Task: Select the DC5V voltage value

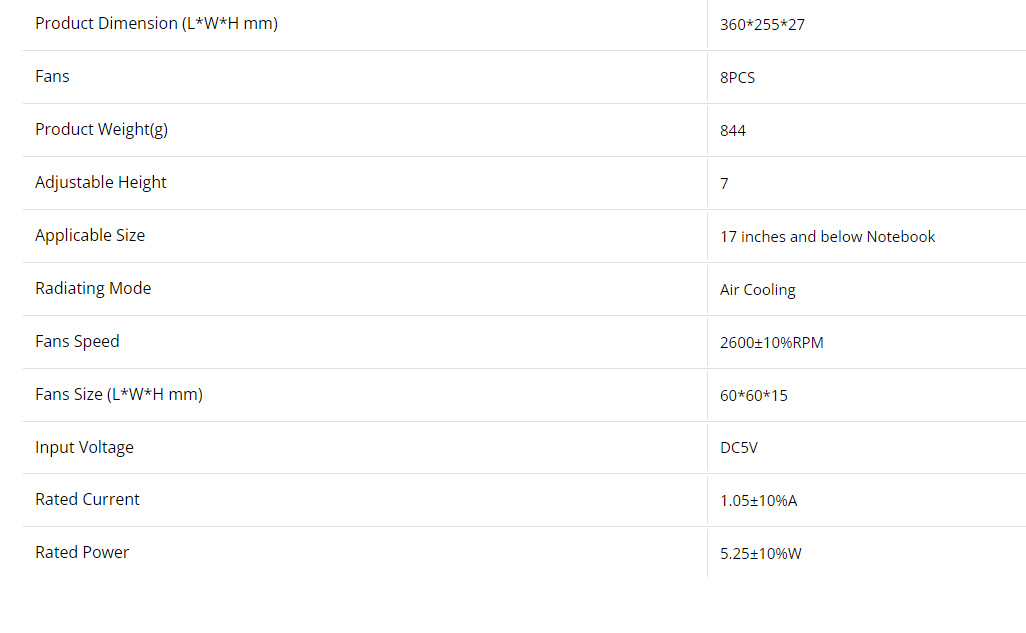Action: (x=739, y=448)
